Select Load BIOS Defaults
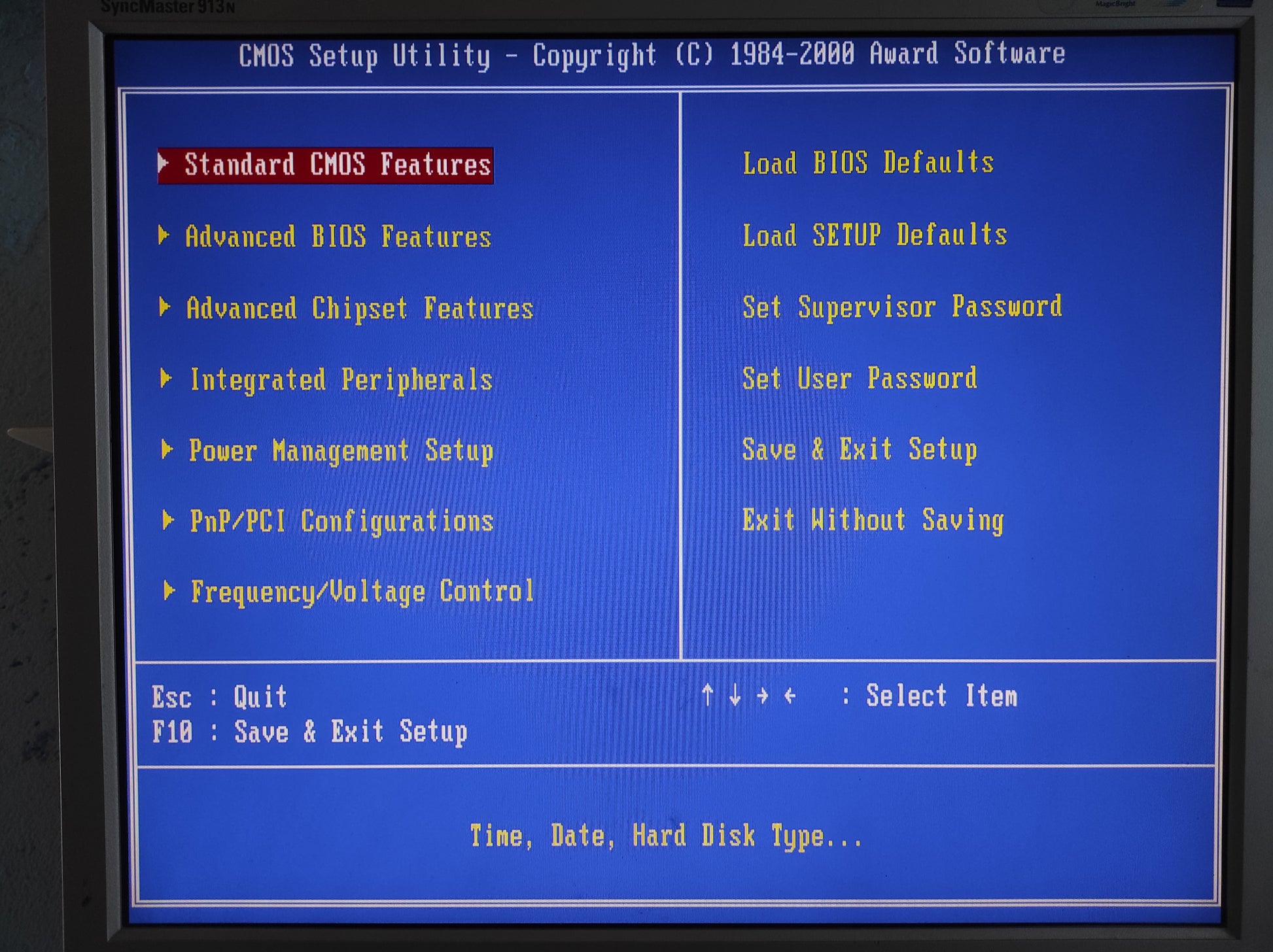1273x952 pixels. coord(867,163)
